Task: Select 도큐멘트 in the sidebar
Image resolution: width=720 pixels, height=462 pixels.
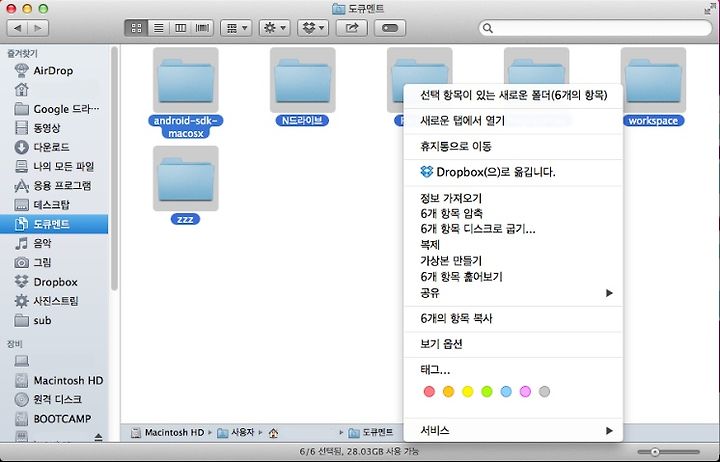Action: tap(54, 224)
